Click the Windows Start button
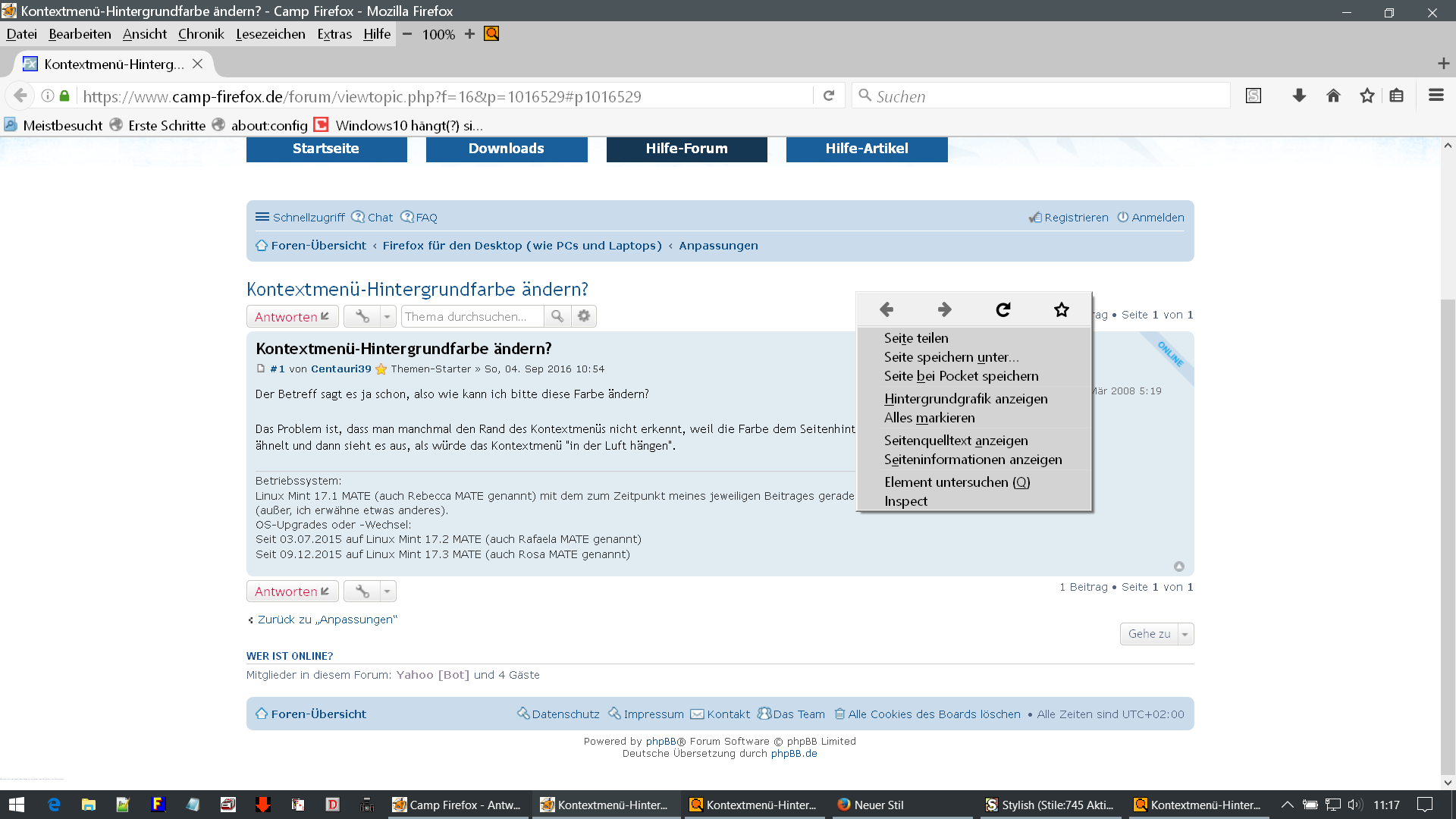This screenshot has width=1456, height=819. click(x=17, y=805)
